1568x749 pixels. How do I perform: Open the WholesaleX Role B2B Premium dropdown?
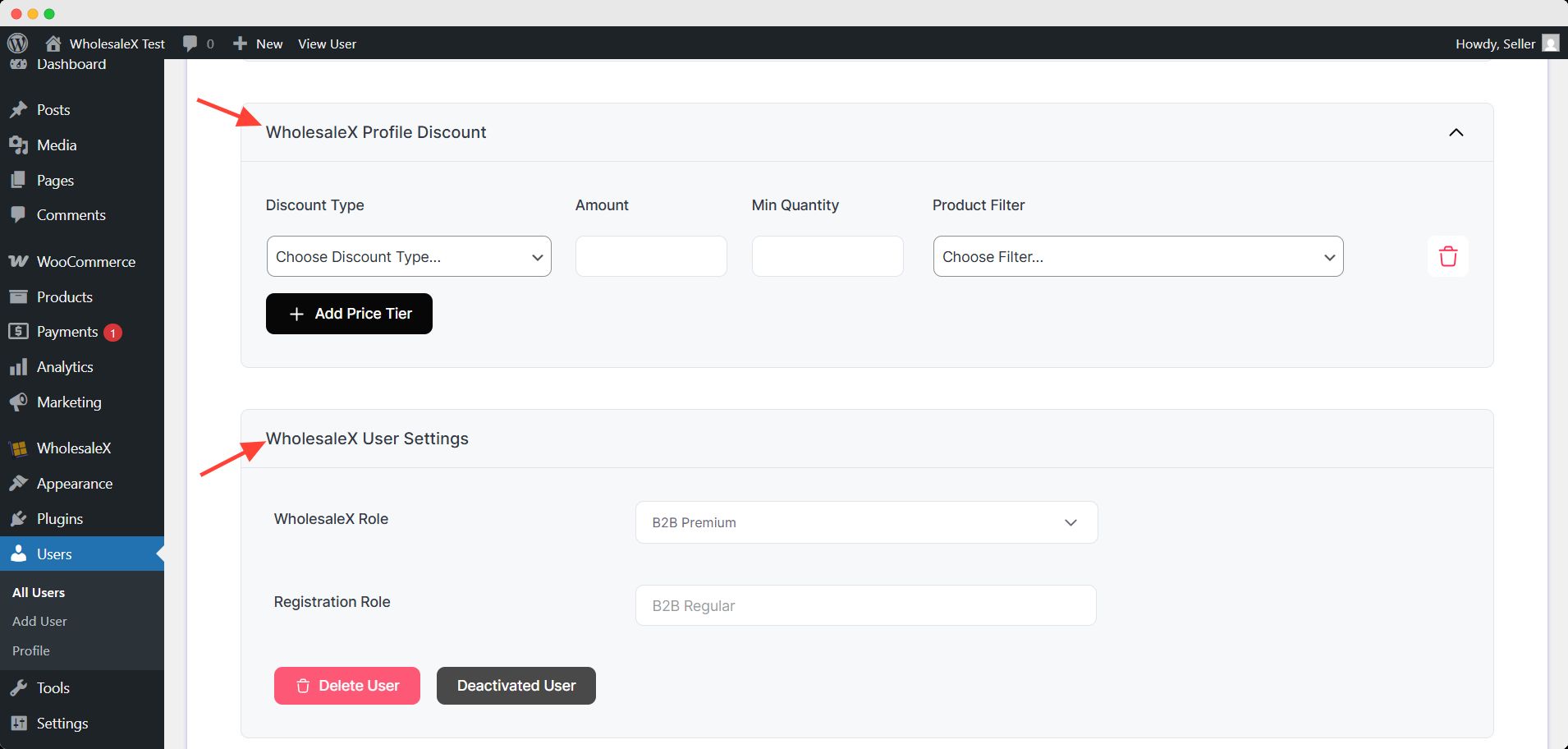[866, 522]
